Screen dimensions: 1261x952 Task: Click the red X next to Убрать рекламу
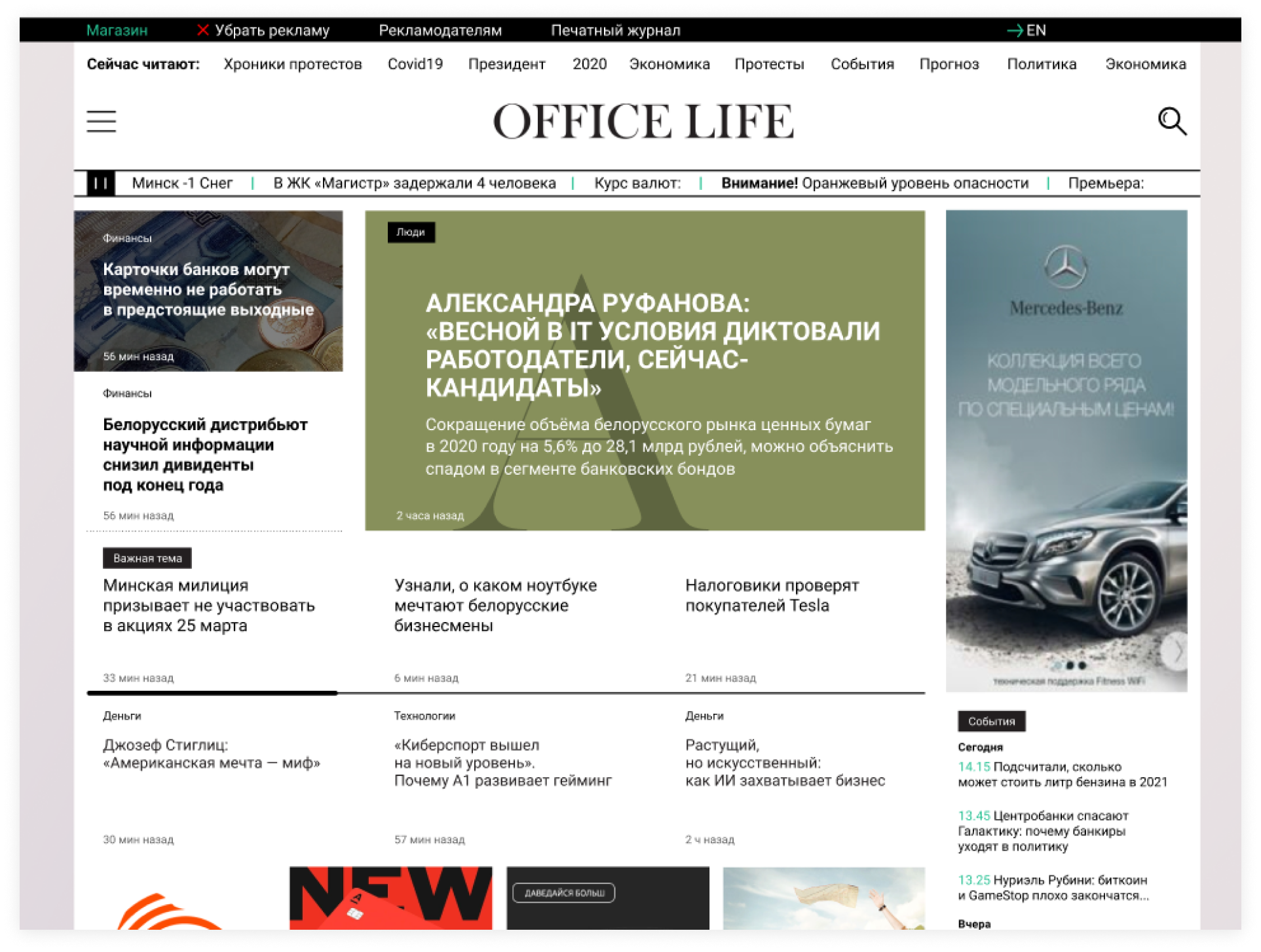point(203,30)
